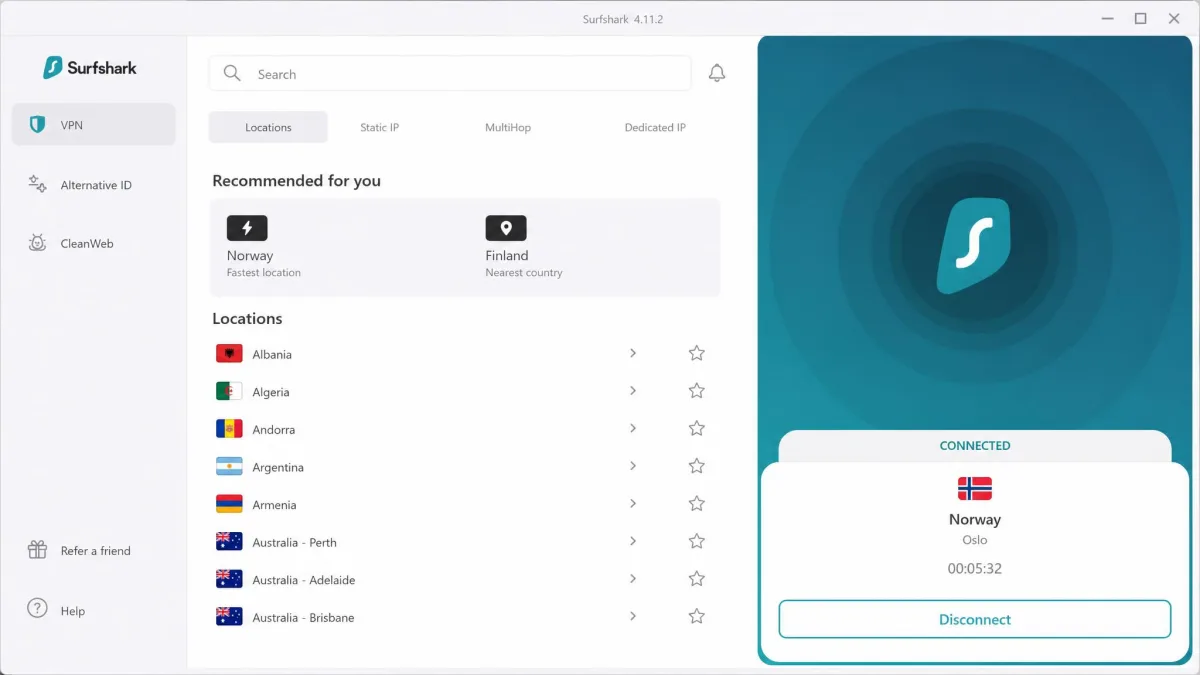Click the Norway flag in connection panel
Image resolution: width=1200 pixels, height=675 pixels.
(975, 488)
